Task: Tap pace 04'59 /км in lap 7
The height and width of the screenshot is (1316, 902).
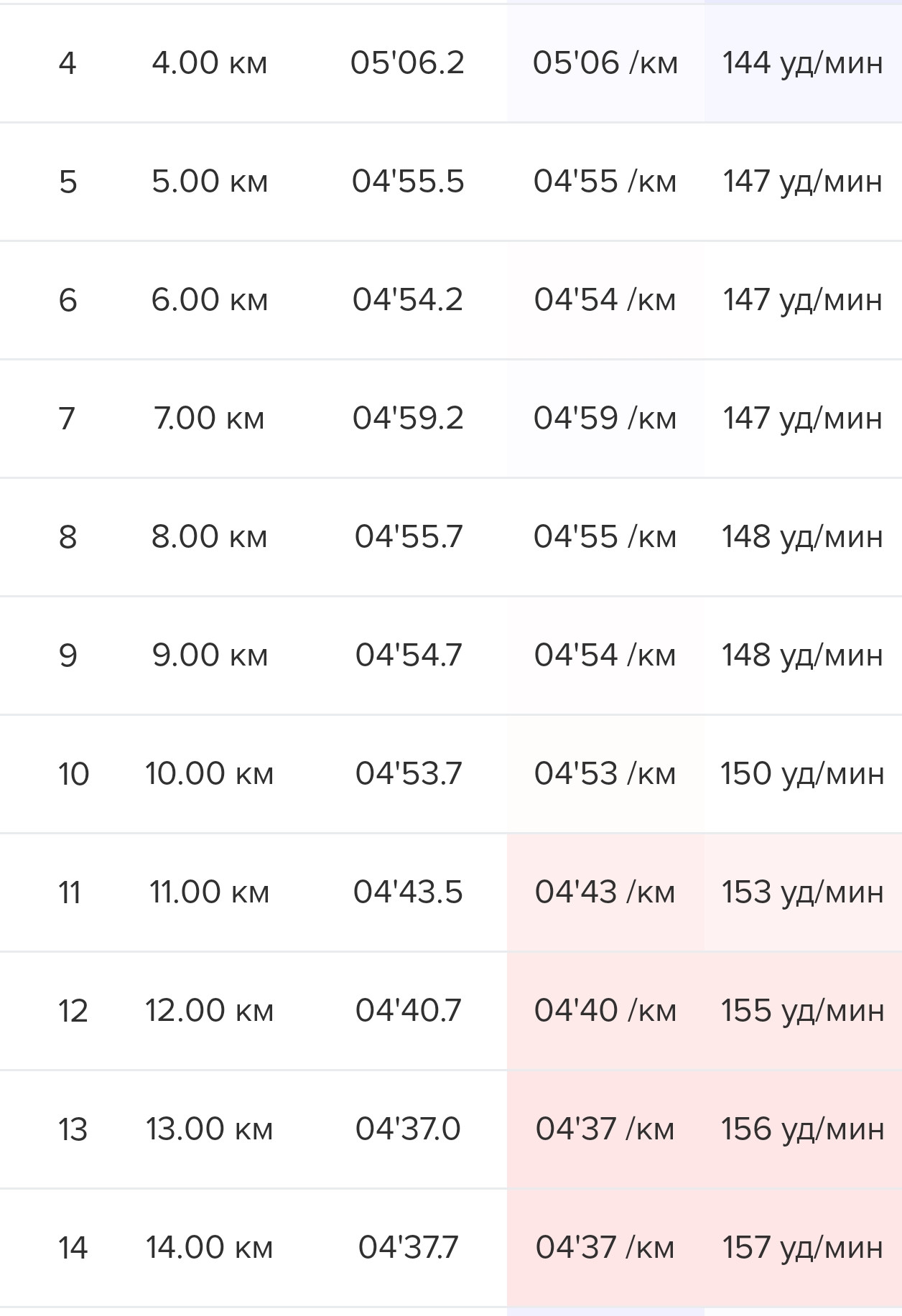Action: click(605, 419)
